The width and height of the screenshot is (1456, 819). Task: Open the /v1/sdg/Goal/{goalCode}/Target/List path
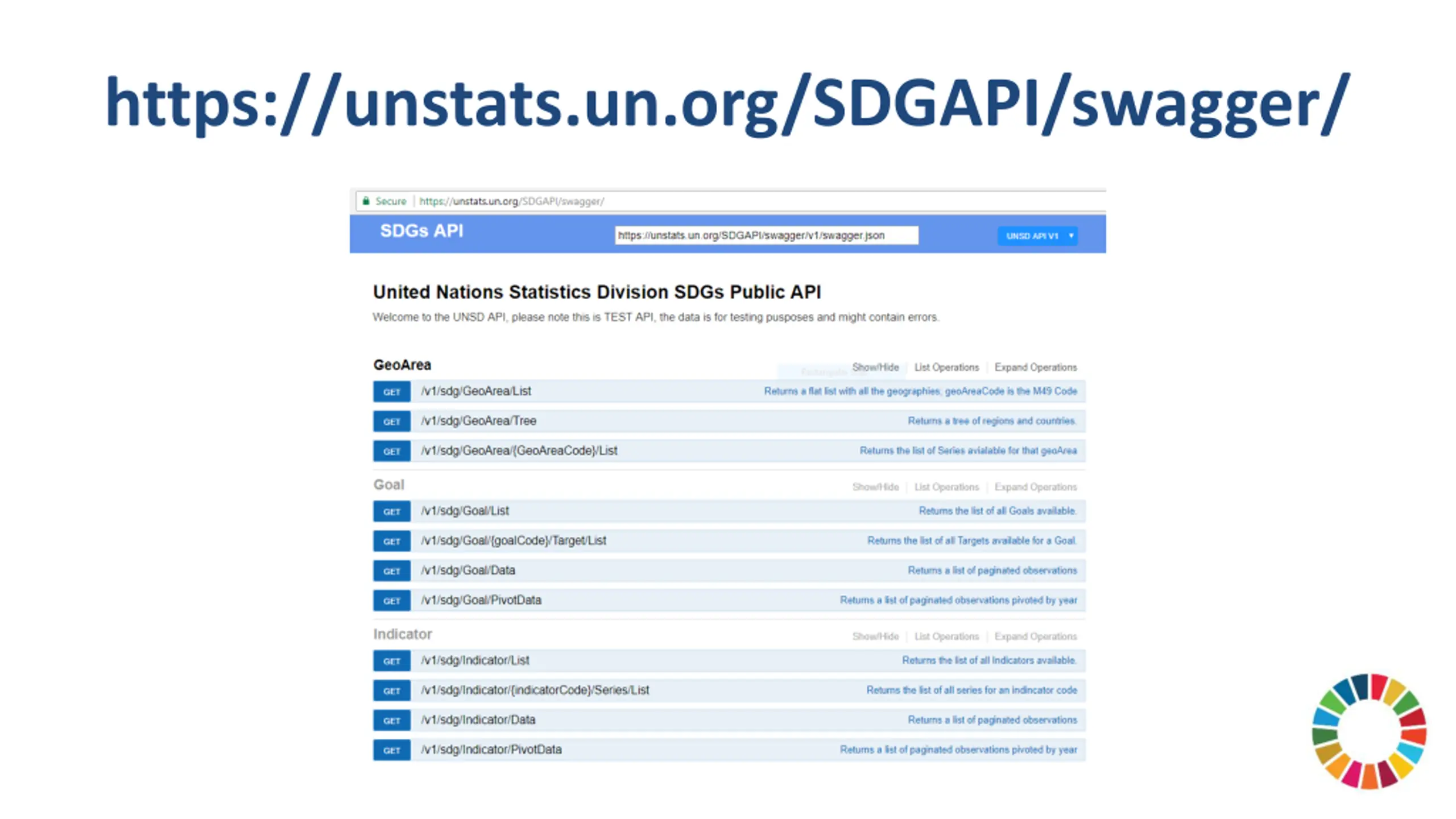click(514, 540)
